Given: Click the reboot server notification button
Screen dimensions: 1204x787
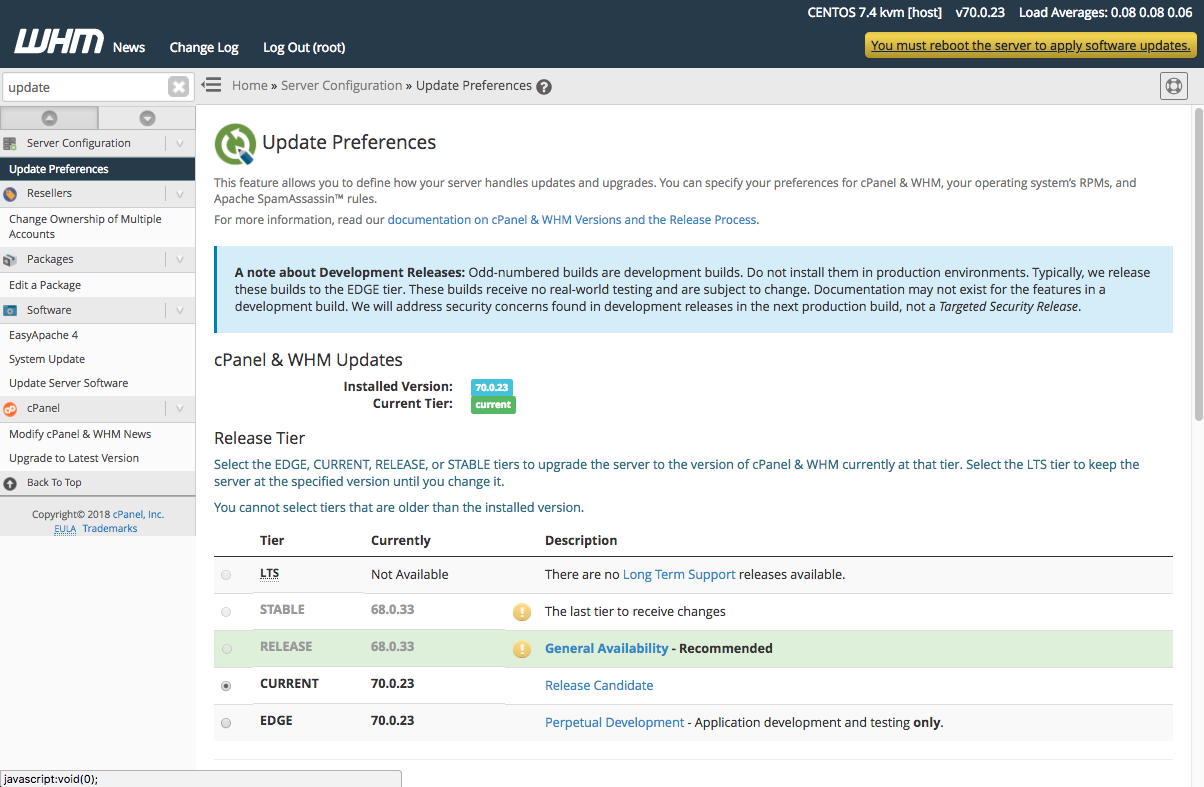Looking at the screenshot, I should click(1031, 45).
